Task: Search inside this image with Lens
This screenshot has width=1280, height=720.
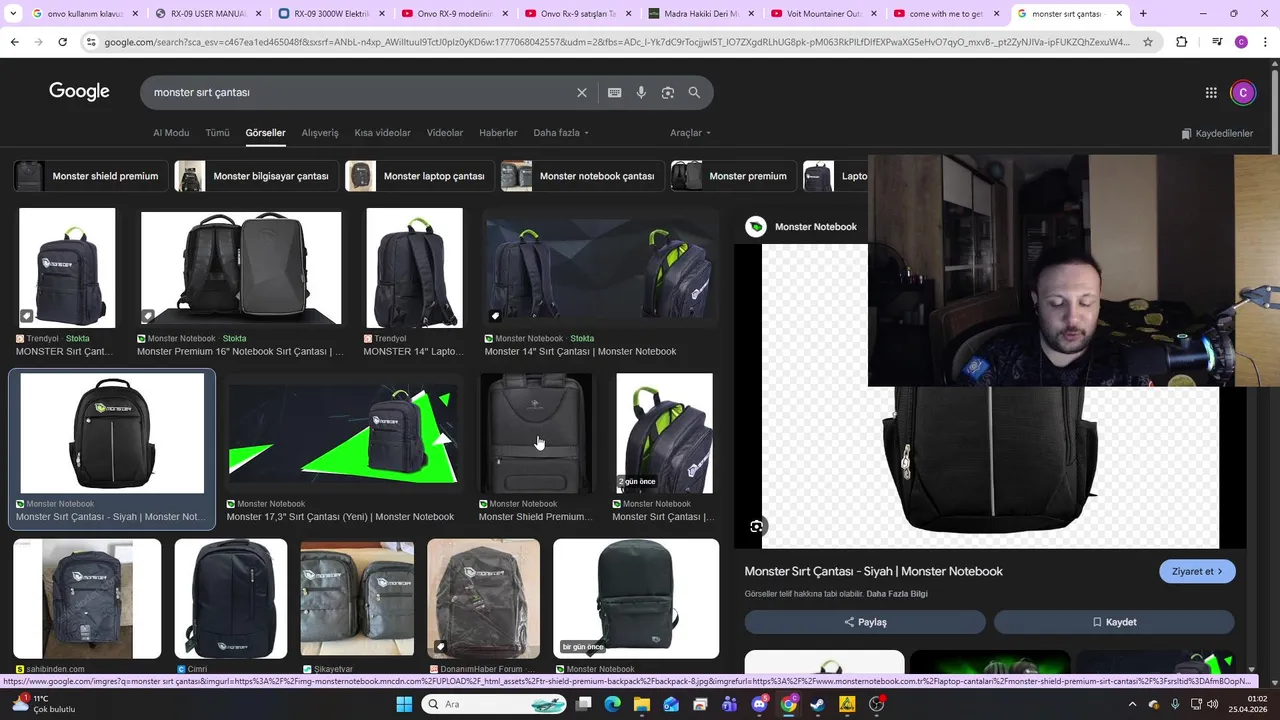Action: pos(757,526)
